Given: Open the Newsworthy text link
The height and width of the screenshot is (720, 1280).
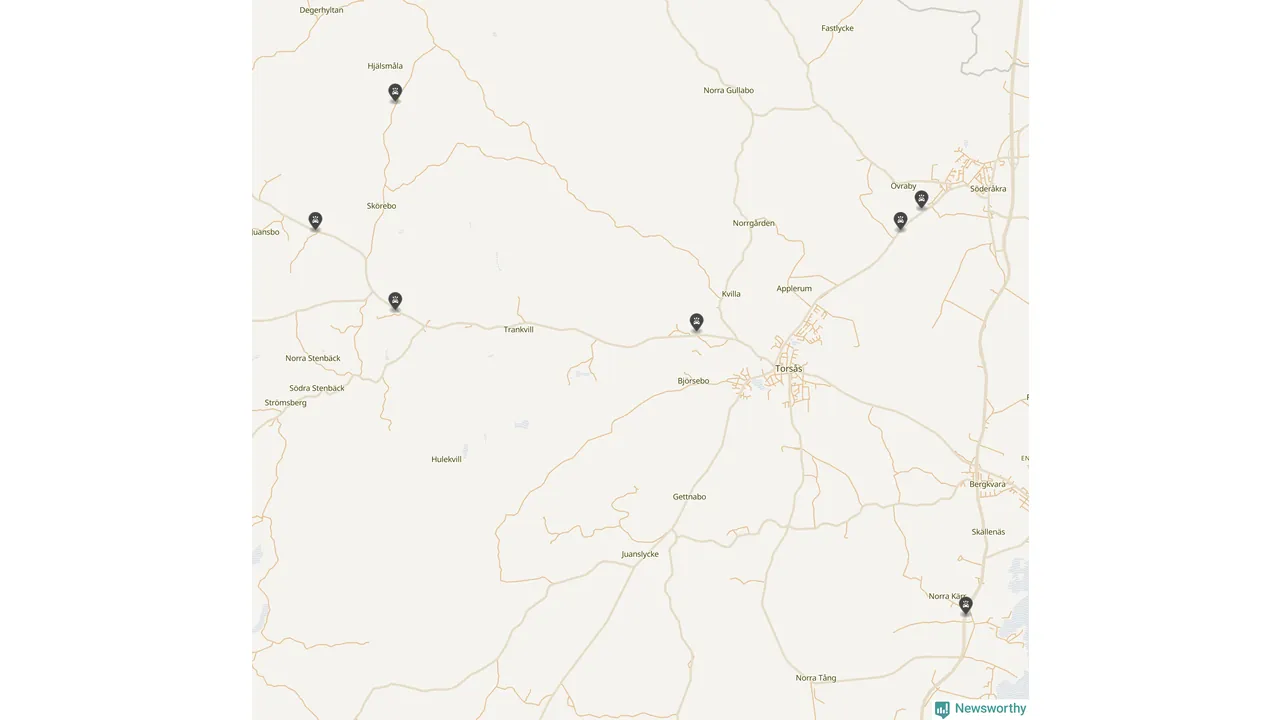Looking at the screenshot, I should click(x=990, y=708).
